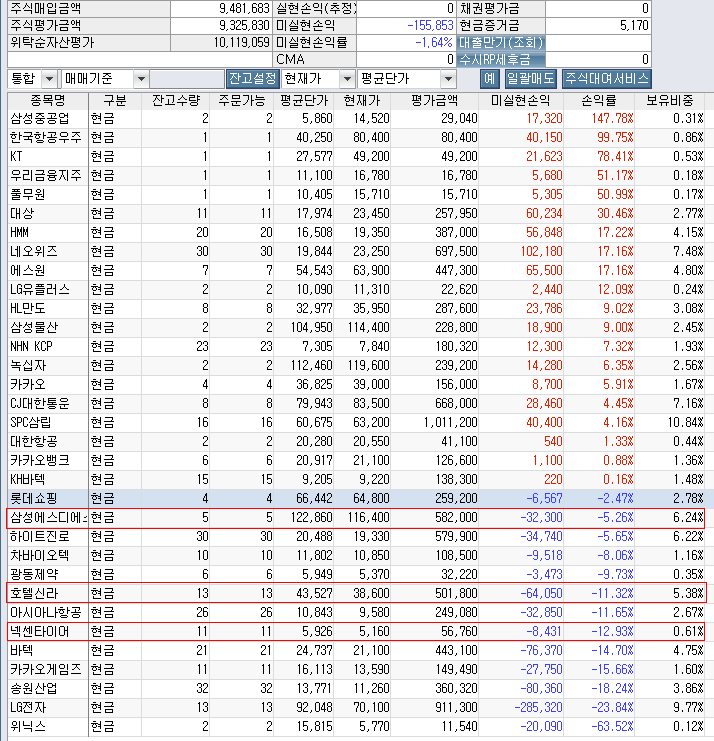The image size is (714, 741).
Task: Select the 삼성물산 stock name
Action: tap(34, 327)
